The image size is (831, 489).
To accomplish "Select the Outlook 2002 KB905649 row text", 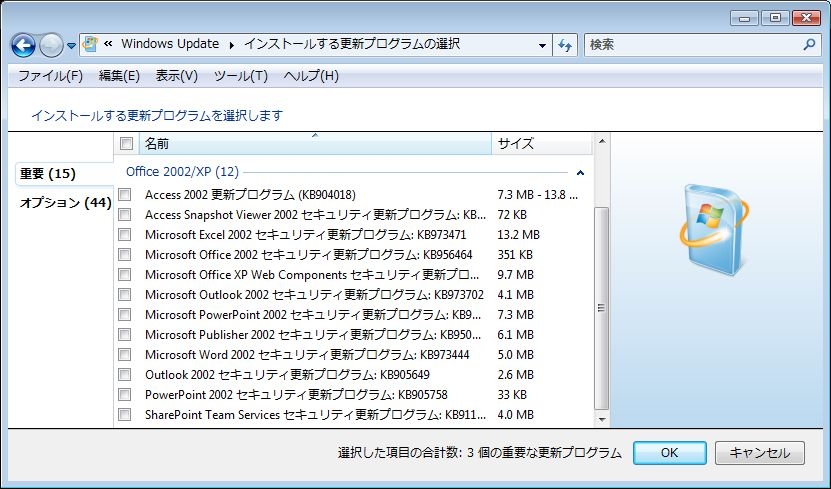I will [x=287, y=375].
